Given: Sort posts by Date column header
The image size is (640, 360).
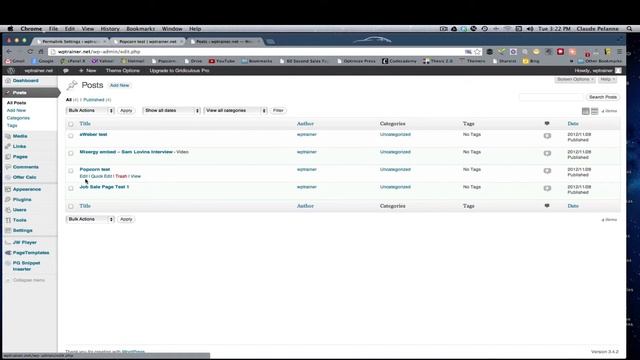Looking at the screenshot, I should pos(573,124).
